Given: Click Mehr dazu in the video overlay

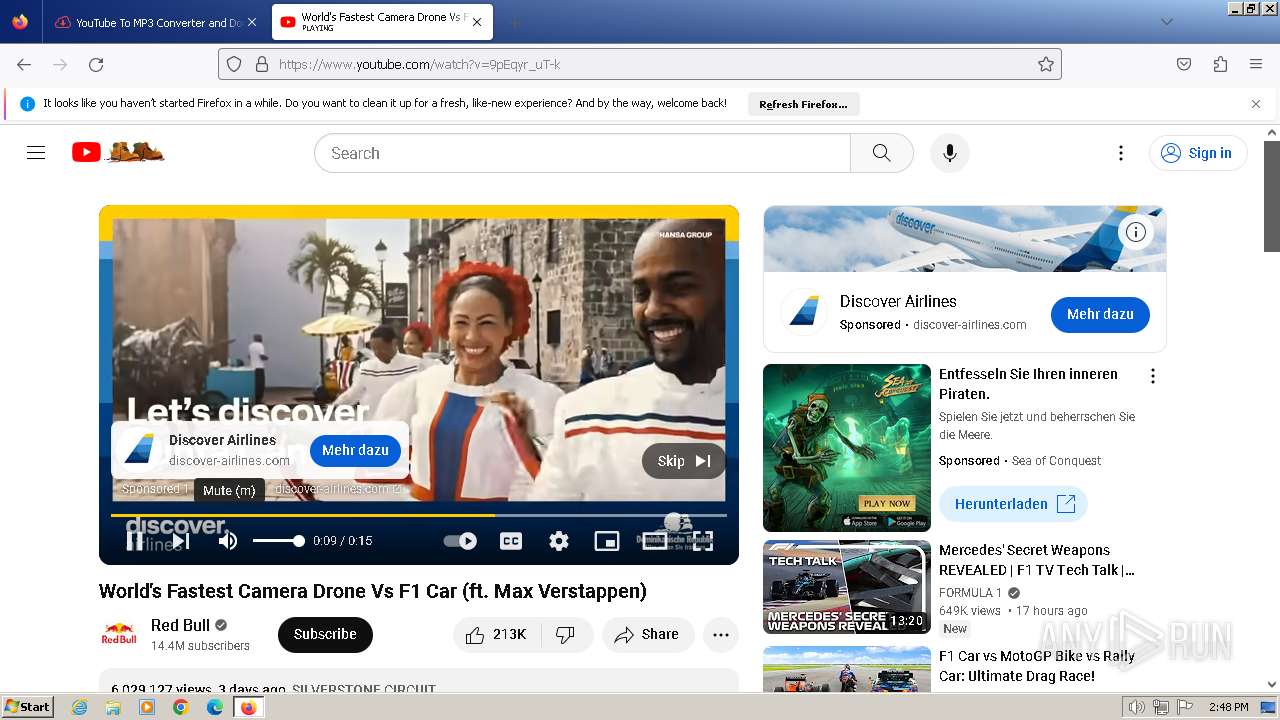Looking at the screenshot, I should (355, 451).
